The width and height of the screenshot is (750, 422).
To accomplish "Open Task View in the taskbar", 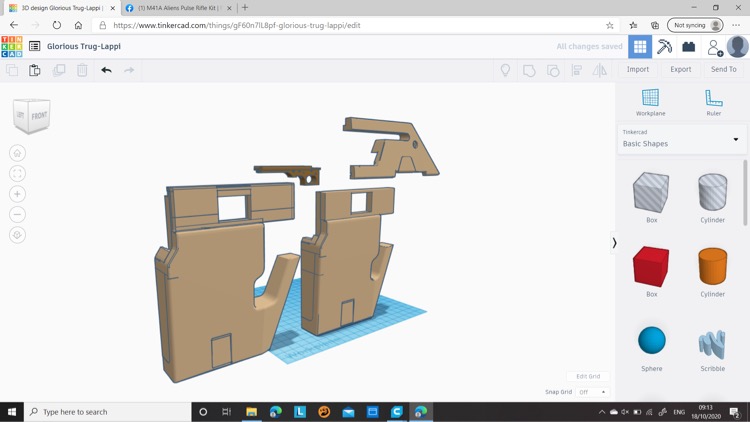I will (x=227, y=412).
